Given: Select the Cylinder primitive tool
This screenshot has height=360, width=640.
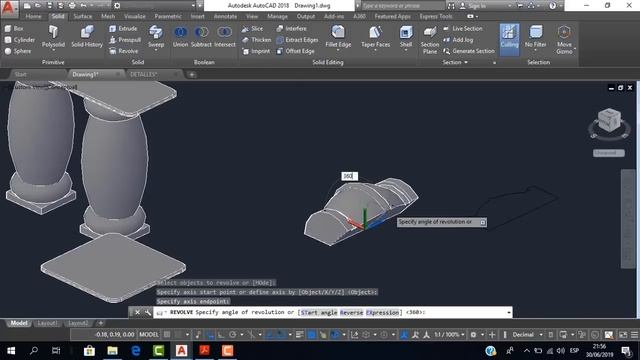Looking at the screenshot, I should click(x=20, y=40).
